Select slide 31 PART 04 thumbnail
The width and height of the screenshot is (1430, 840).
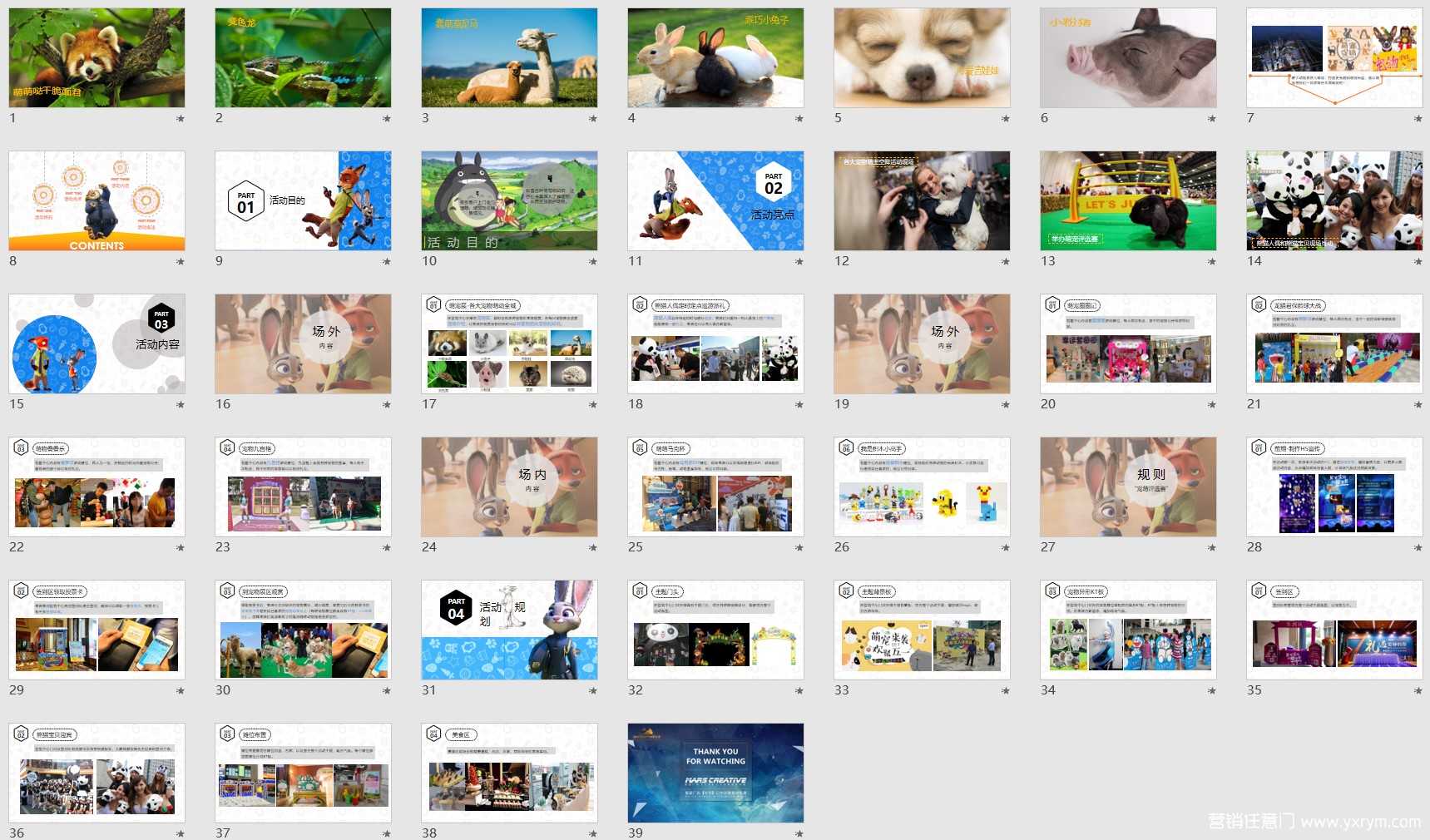pos(509,630)
